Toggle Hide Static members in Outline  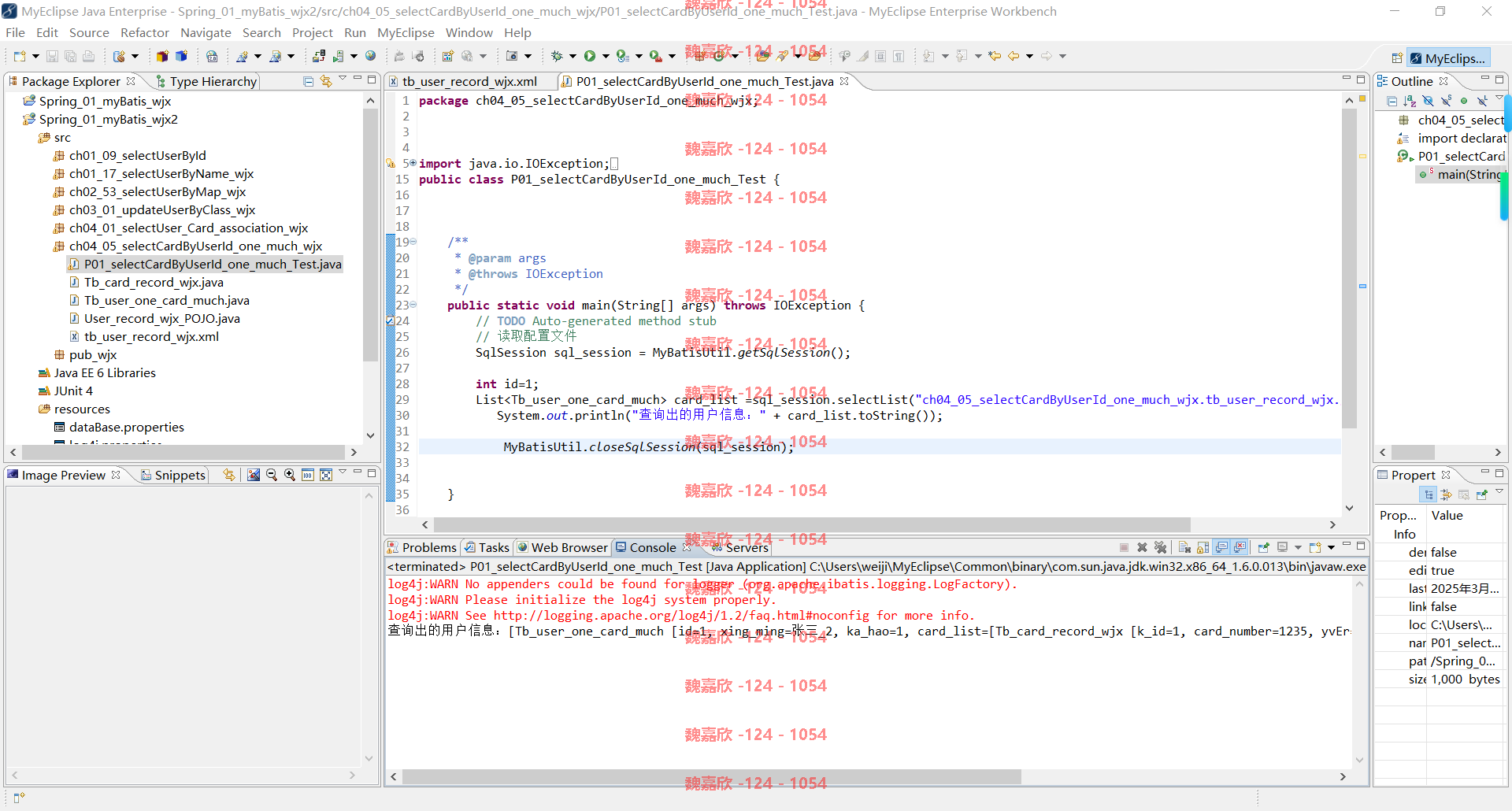pyautogui.click(x=1447, y=101)
